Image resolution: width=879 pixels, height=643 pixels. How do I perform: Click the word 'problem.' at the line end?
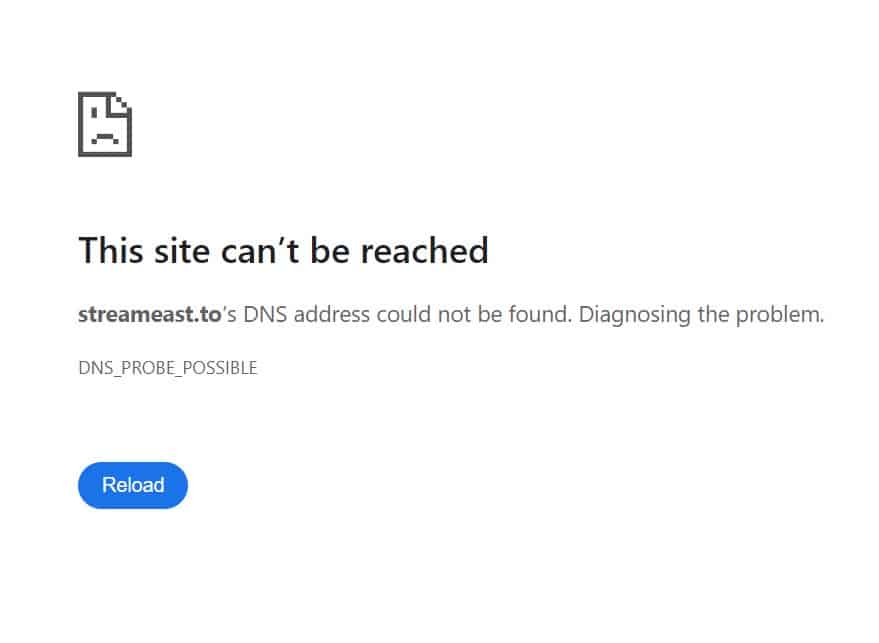coord(780,314)
